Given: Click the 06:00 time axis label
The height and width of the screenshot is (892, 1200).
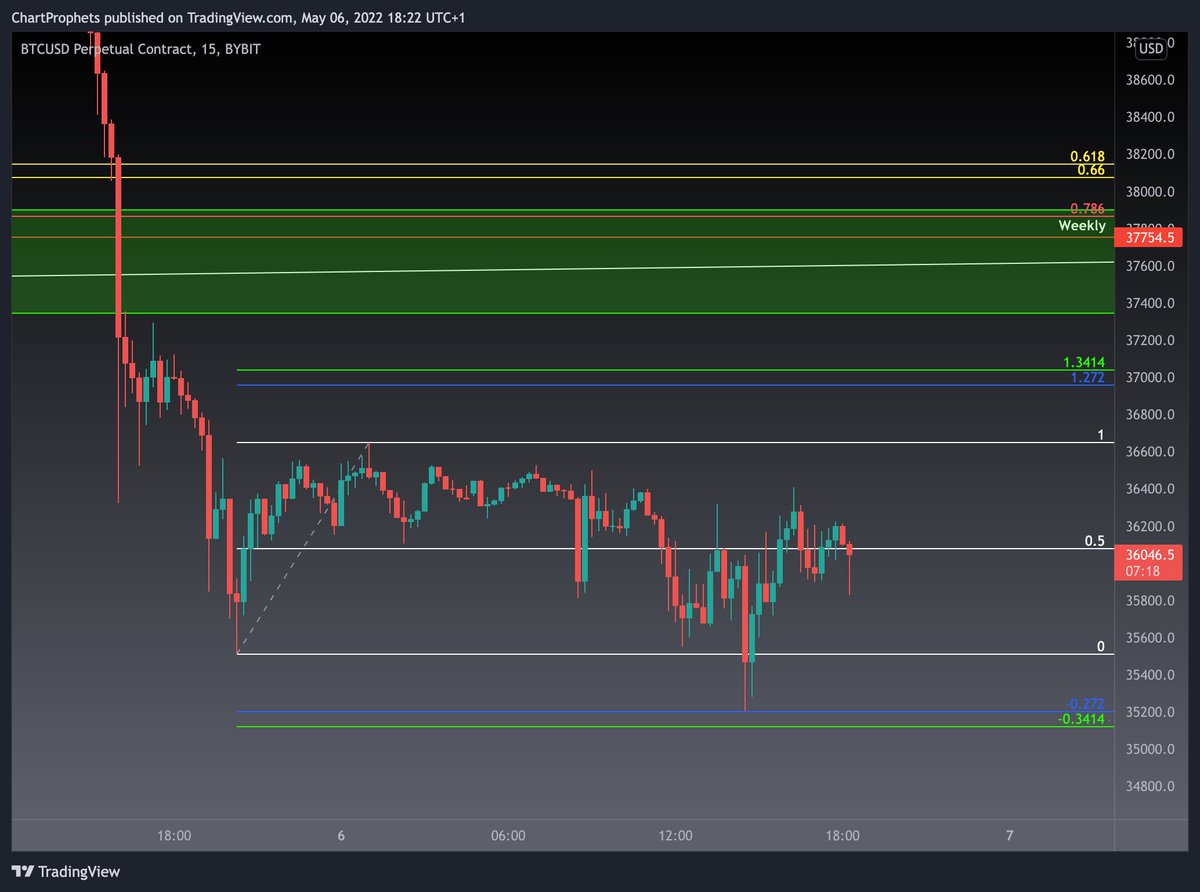Looking at the screenshot, I should click(x=508, y=836).
